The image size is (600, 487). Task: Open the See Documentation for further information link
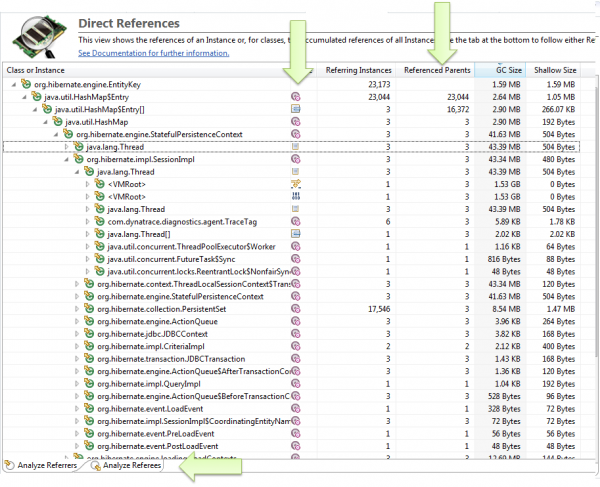click(153, 53)
